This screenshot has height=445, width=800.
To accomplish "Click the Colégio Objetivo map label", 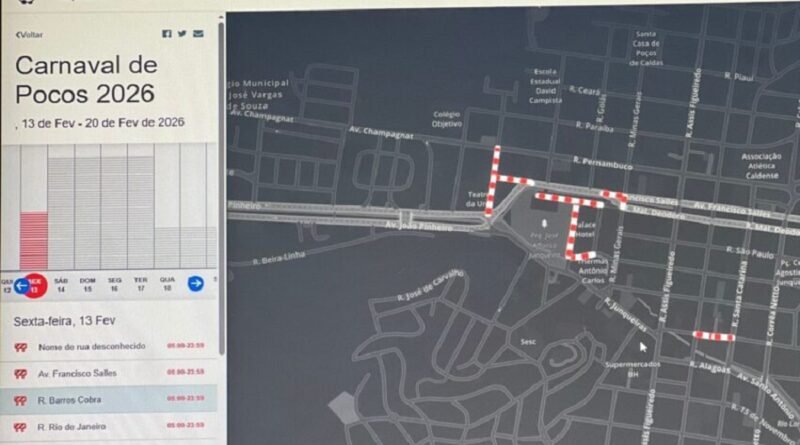I will click(x=447, y=119).
